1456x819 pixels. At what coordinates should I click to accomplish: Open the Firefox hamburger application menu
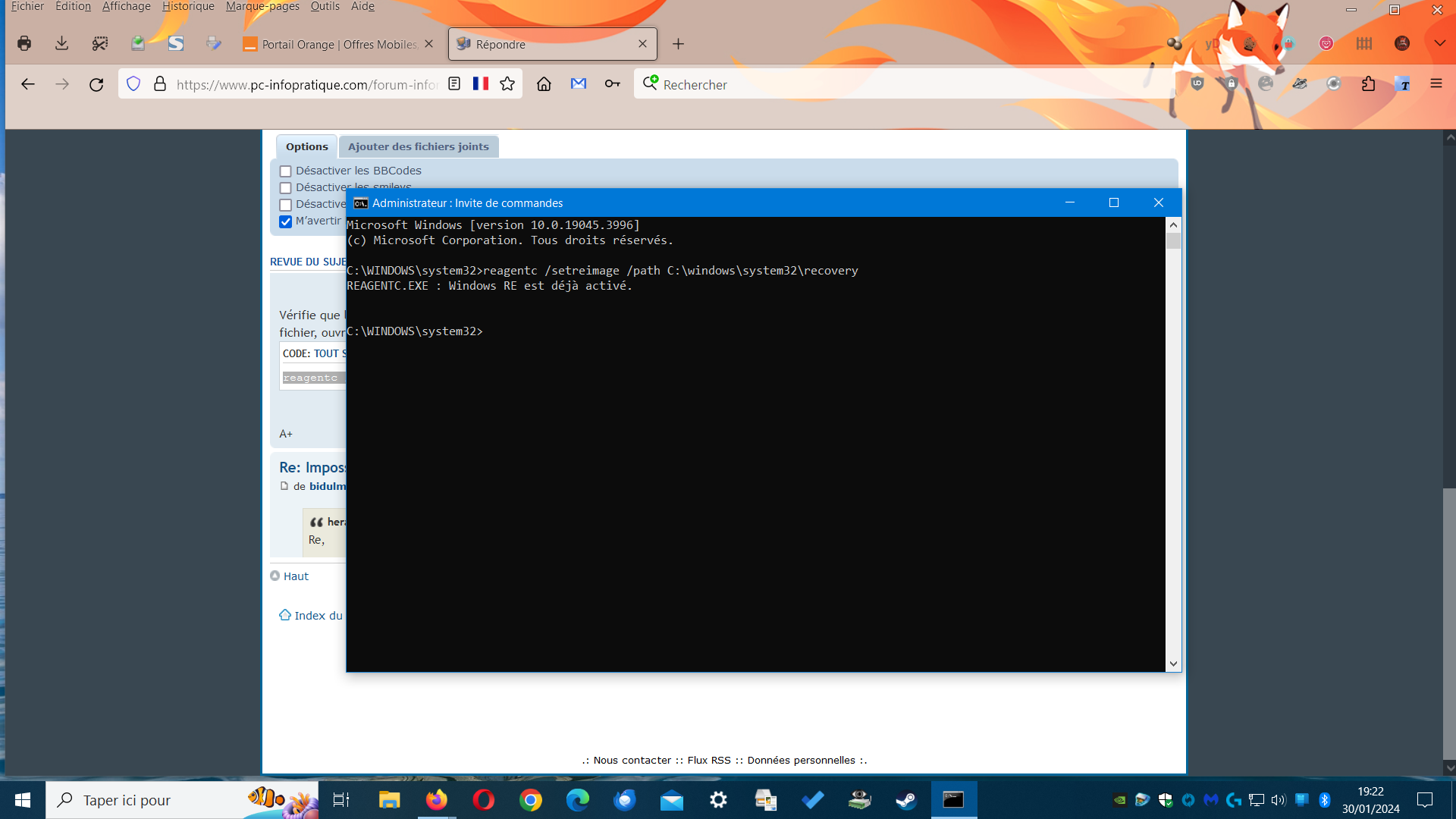[x=1436, y=84]
